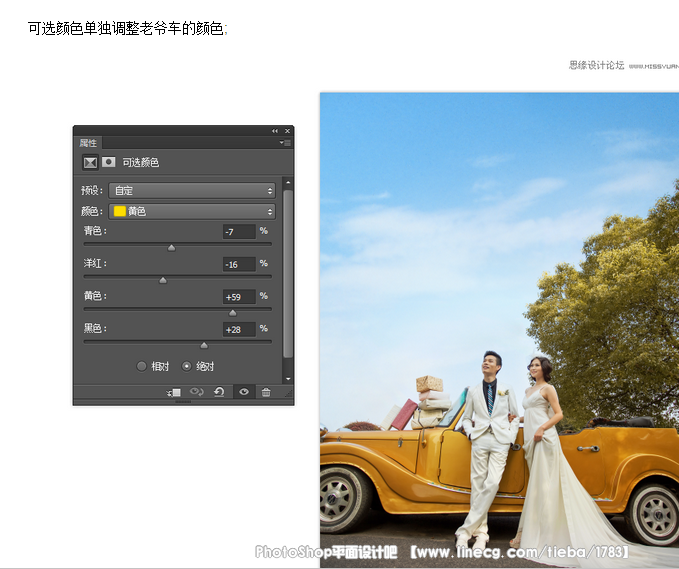Viewport: 679px width, 569px height.
Task: Open Properties panel flyout menu
Action: point(285,142)
